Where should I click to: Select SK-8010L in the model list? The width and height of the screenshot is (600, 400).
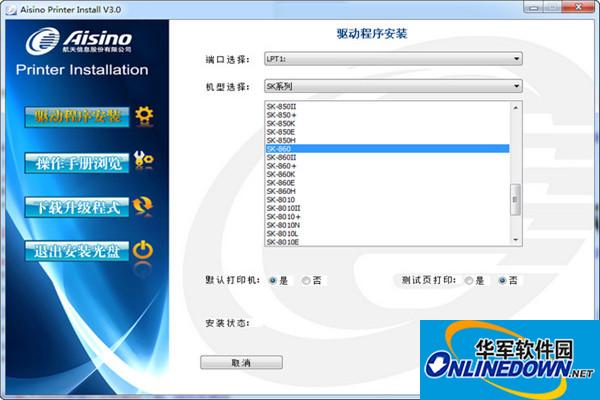pos(388,233)
